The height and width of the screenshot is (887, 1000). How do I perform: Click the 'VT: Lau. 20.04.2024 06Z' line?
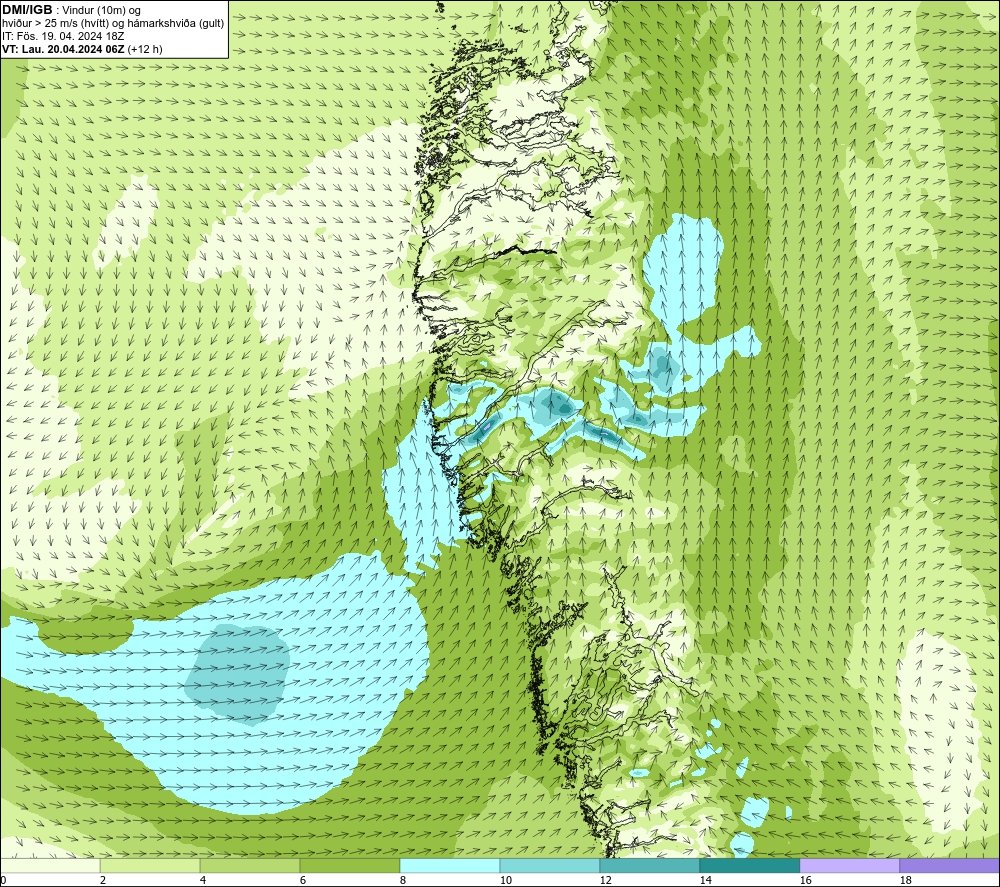point(63,49)
